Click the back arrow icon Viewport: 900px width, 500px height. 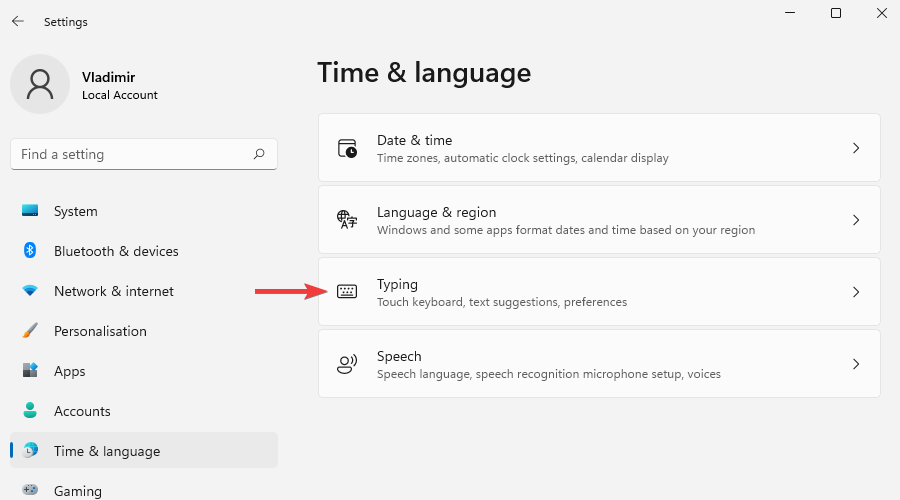pos(18,21)
